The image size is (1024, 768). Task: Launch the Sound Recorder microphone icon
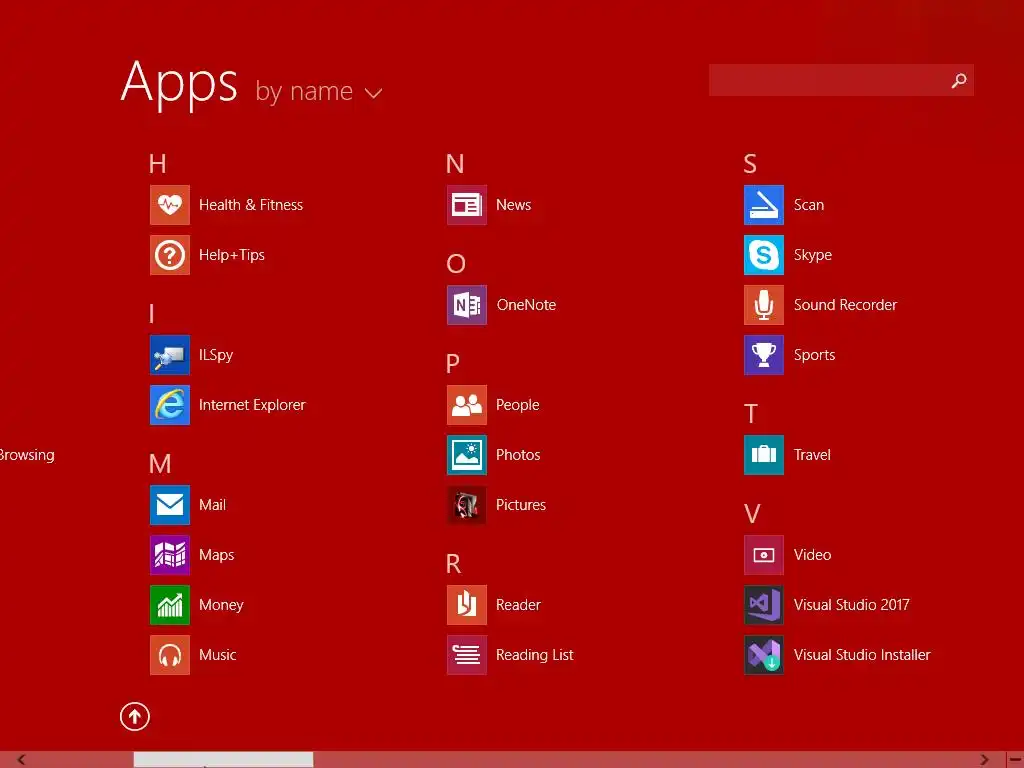(x=764, y=305)
